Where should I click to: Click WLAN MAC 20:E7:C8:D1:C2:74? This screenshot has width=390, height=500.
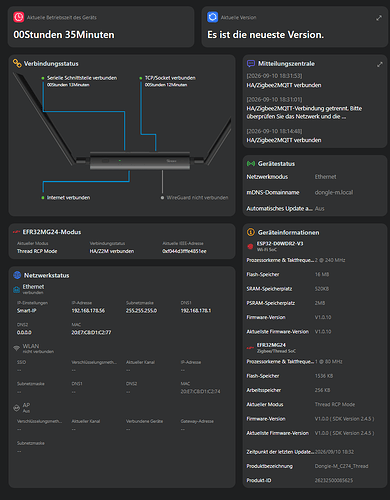[x=200, y=391]
